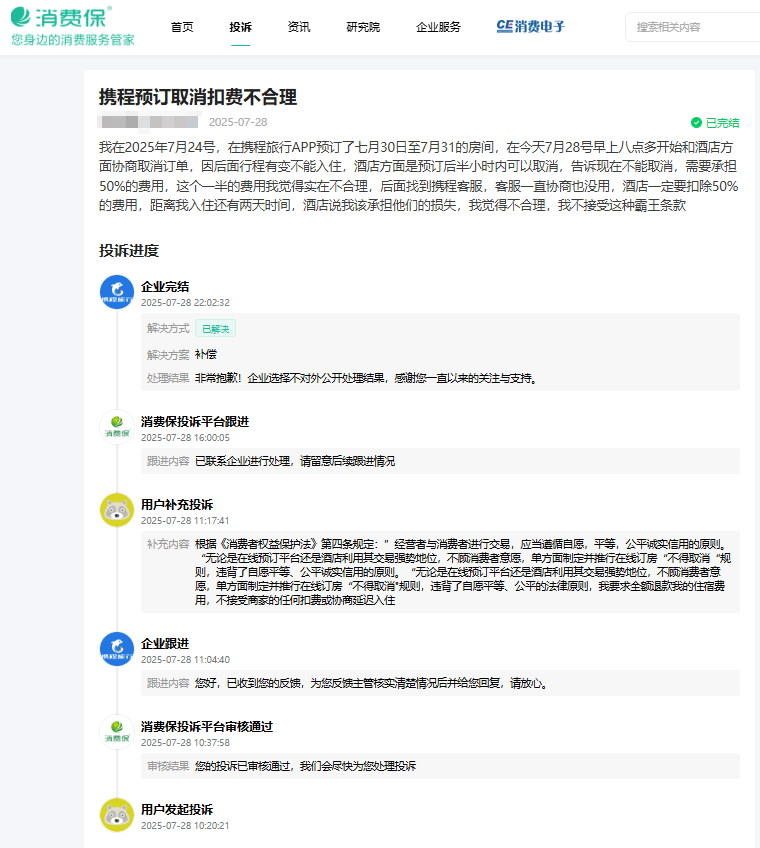Click the 补充内容 paragraph citing 消费者权益保护法
Screen dimensions: 760x848
tap(463, 572)
